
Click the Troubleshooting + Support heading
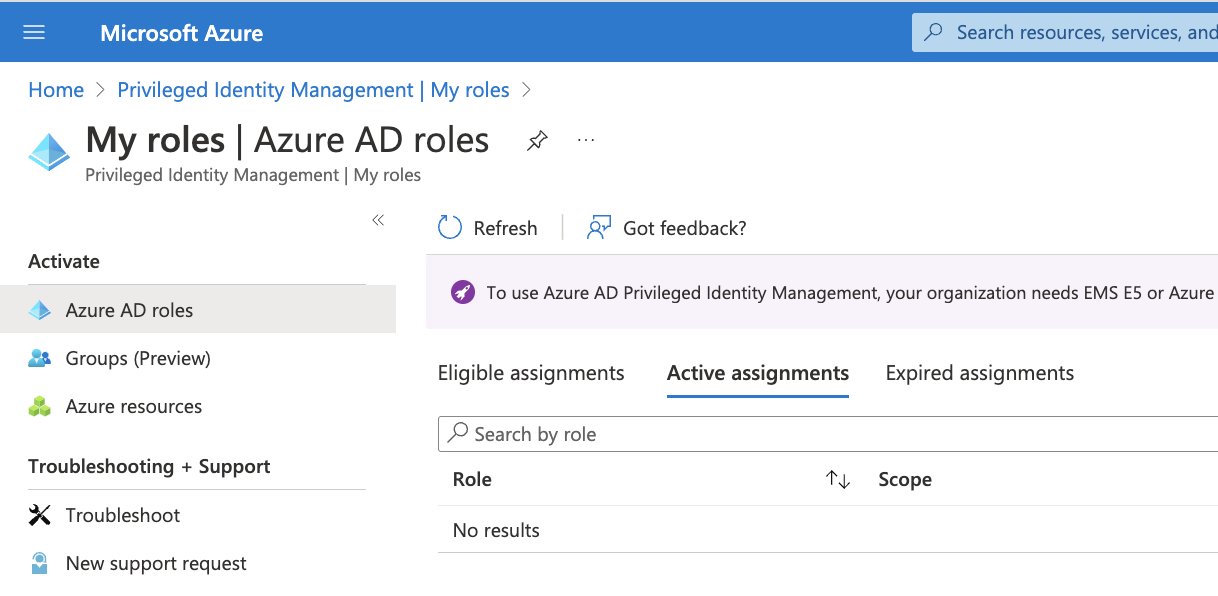149,466
